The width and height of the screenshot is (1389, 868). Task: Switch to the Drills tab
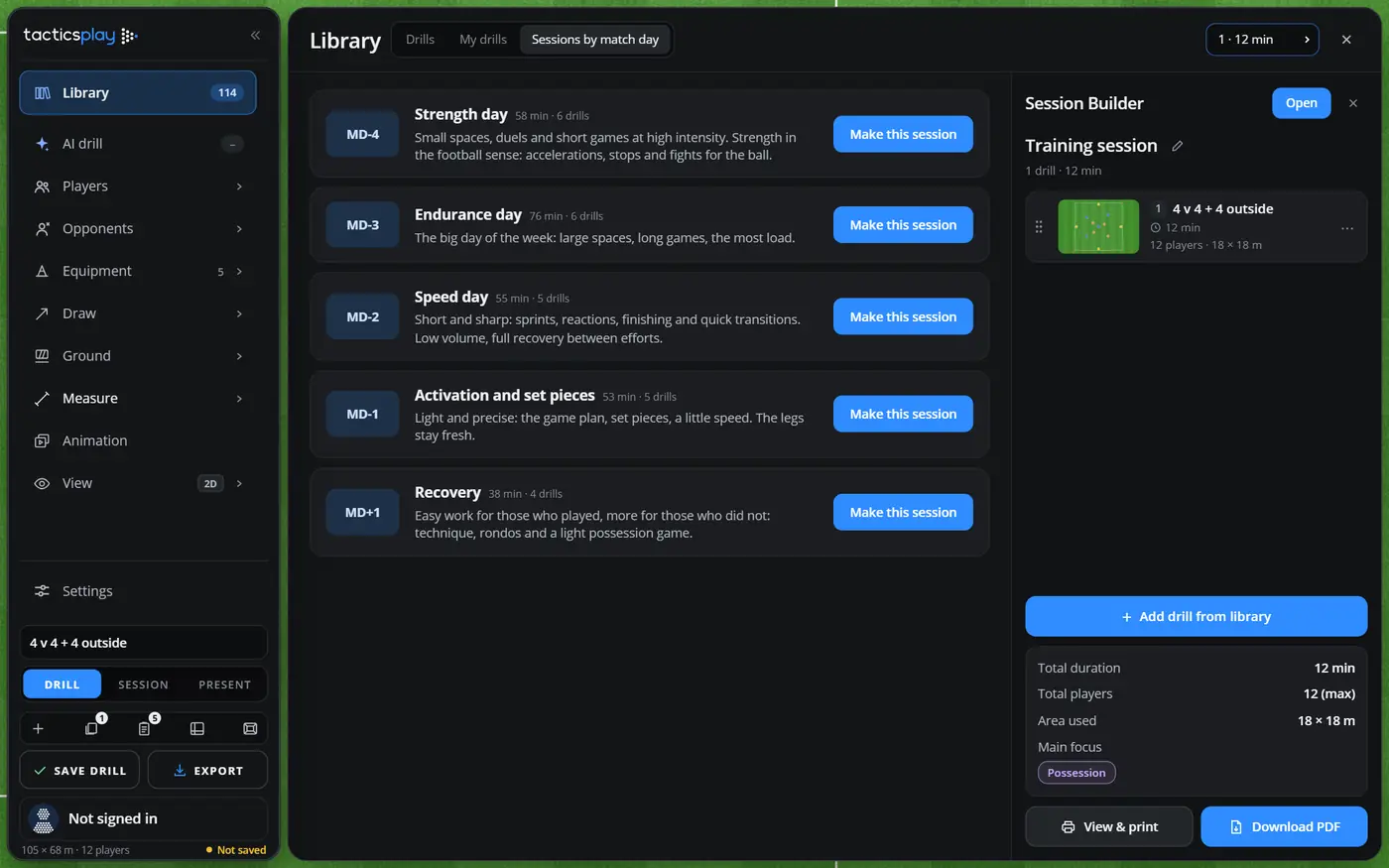coord(421,40)
